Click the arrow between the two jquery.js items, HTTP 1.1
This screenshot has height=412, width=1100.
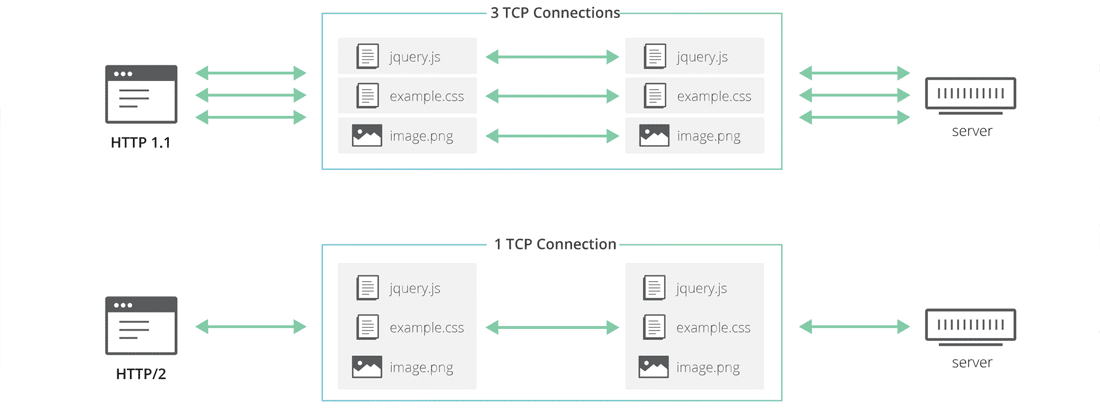(x=550, y=57)
